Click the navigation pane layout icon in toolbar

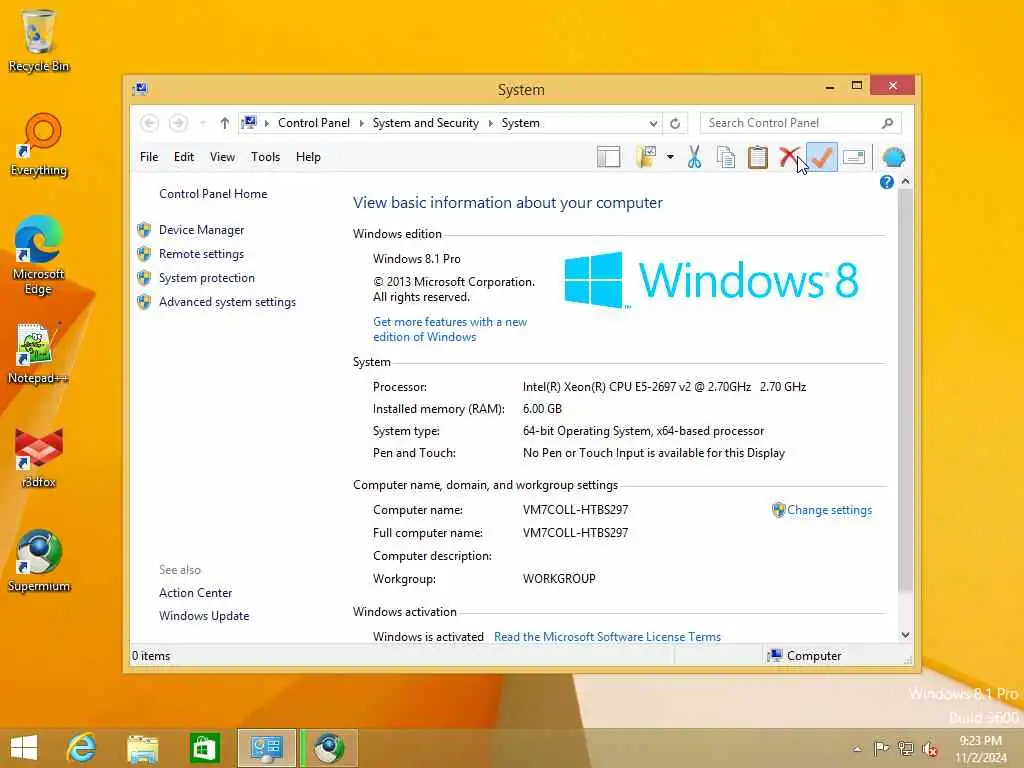tap(608, 157)
